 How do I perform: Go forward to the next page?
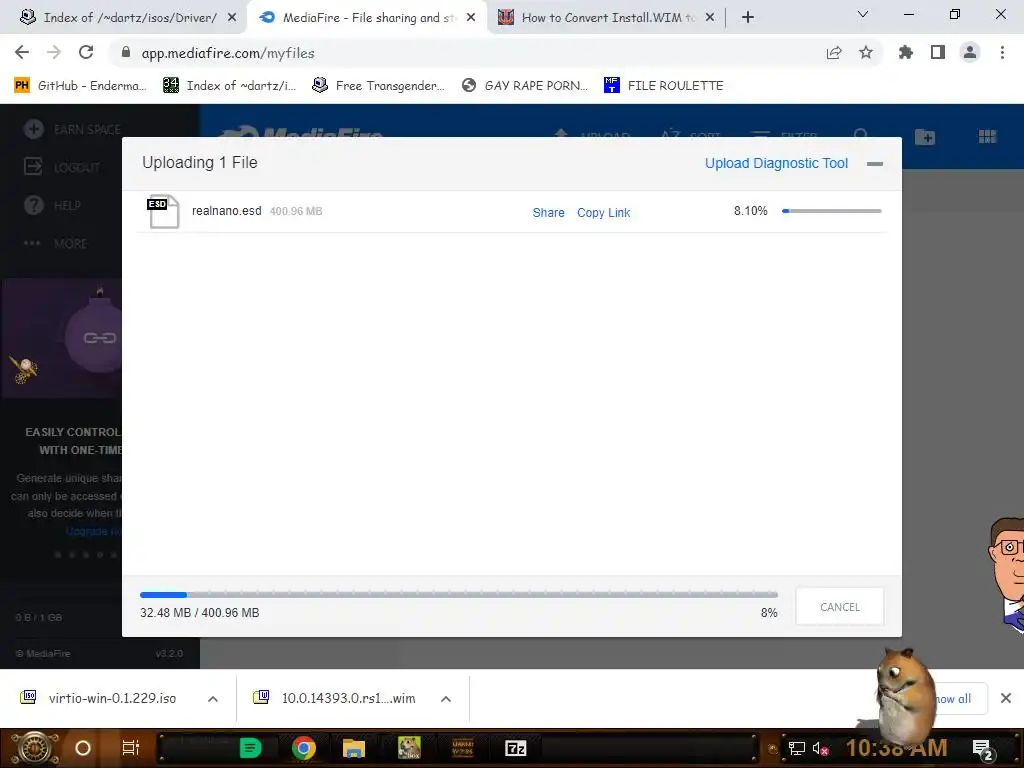(x=54, y=52)
